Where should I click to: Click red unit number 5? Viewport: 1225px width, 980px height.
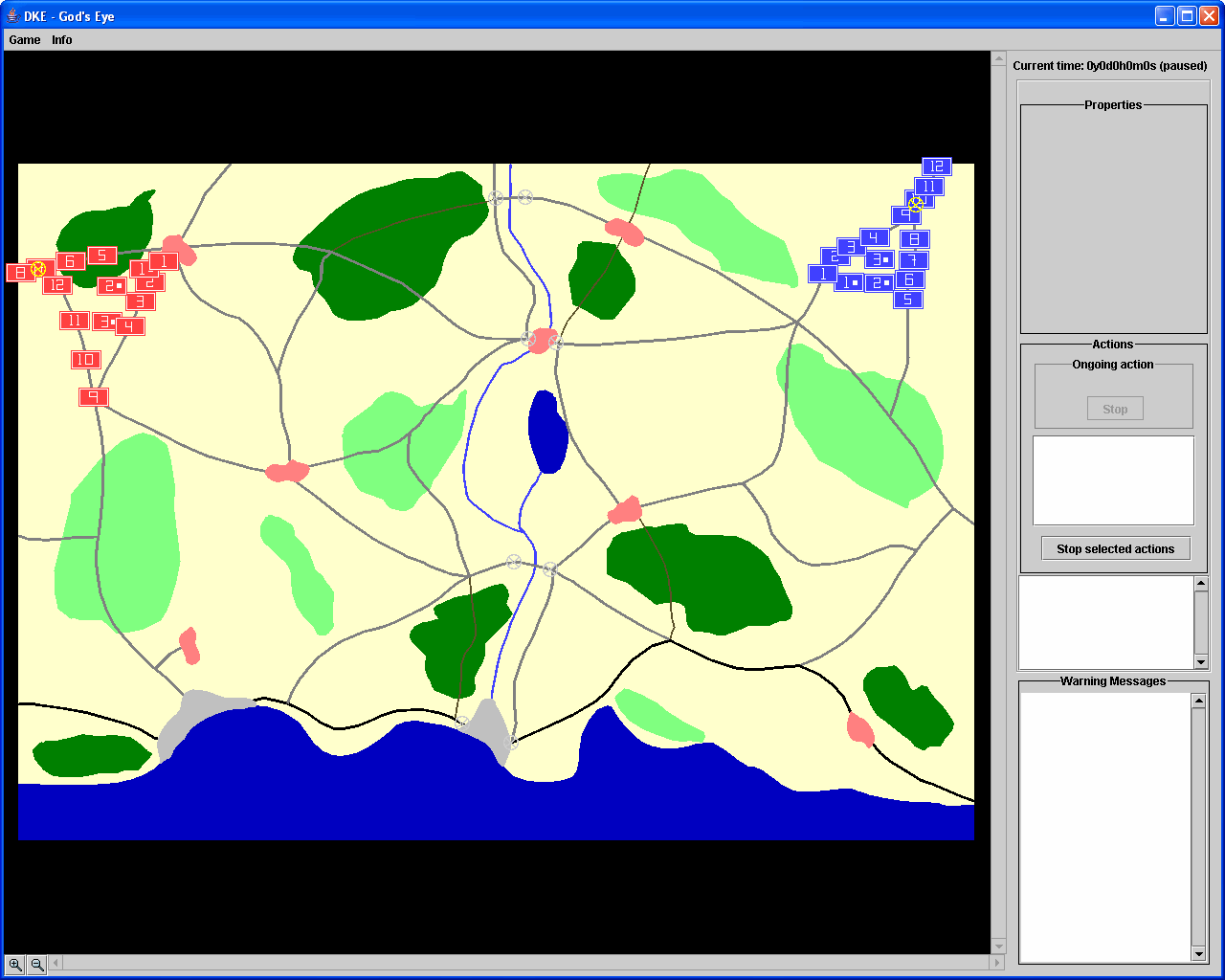102,256
